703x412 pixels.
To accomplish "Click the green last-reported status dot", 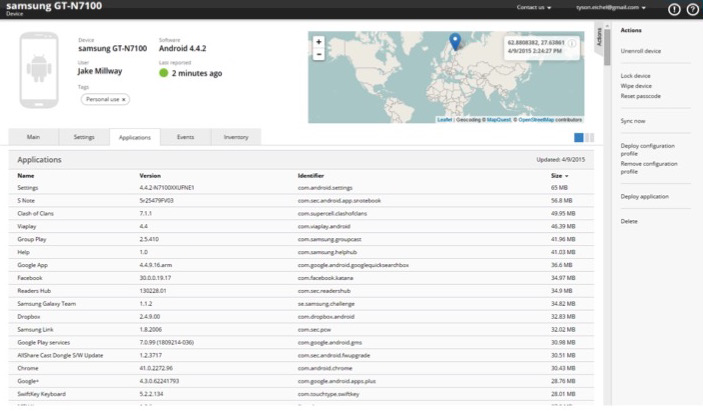I will (x=164, y=73).
